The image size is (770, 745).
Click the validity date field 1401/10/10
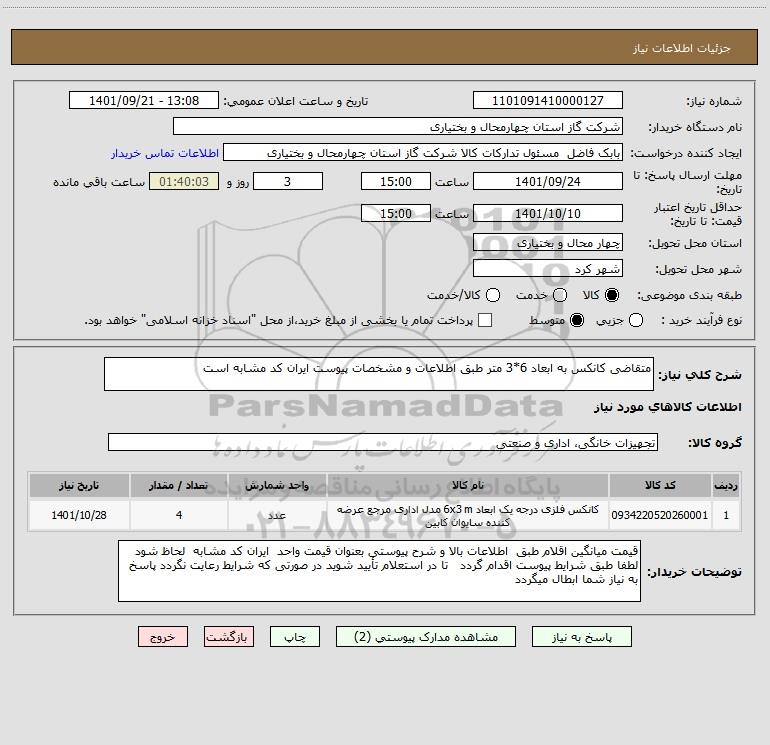(548, 213)
